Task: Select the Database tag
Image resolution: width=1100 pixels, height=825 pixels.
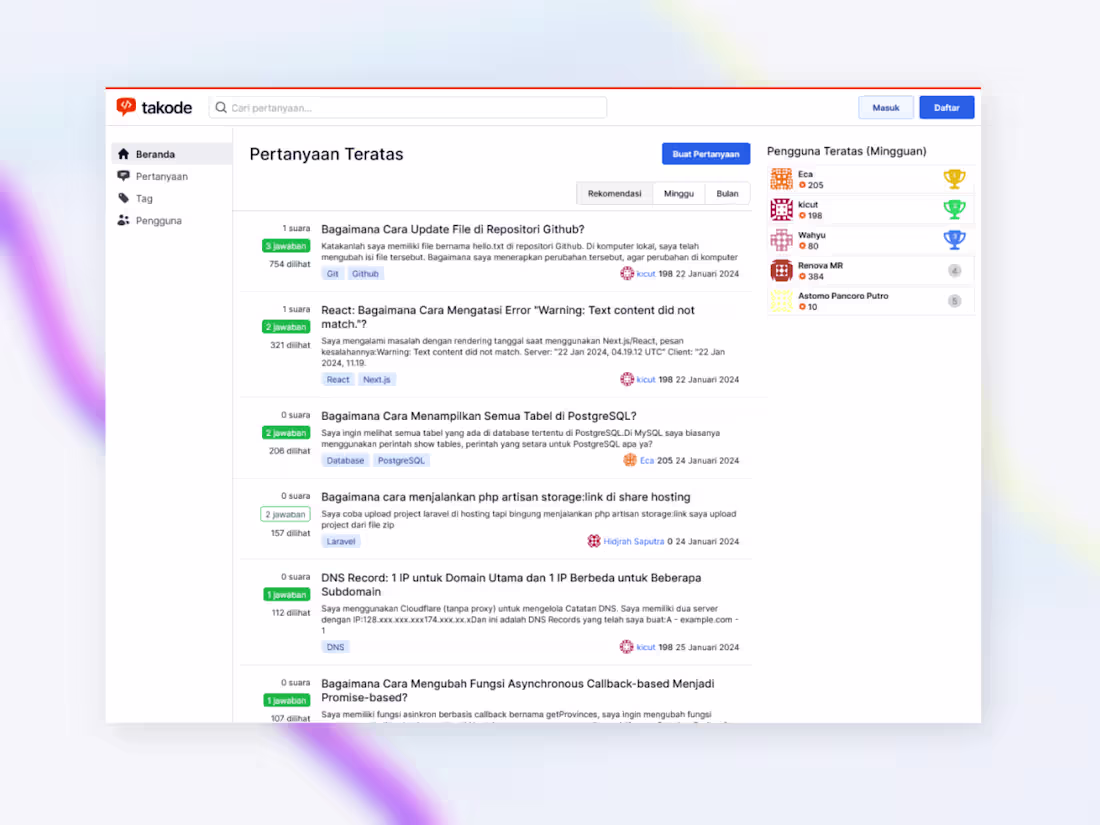Action: [x=345, y=460]
